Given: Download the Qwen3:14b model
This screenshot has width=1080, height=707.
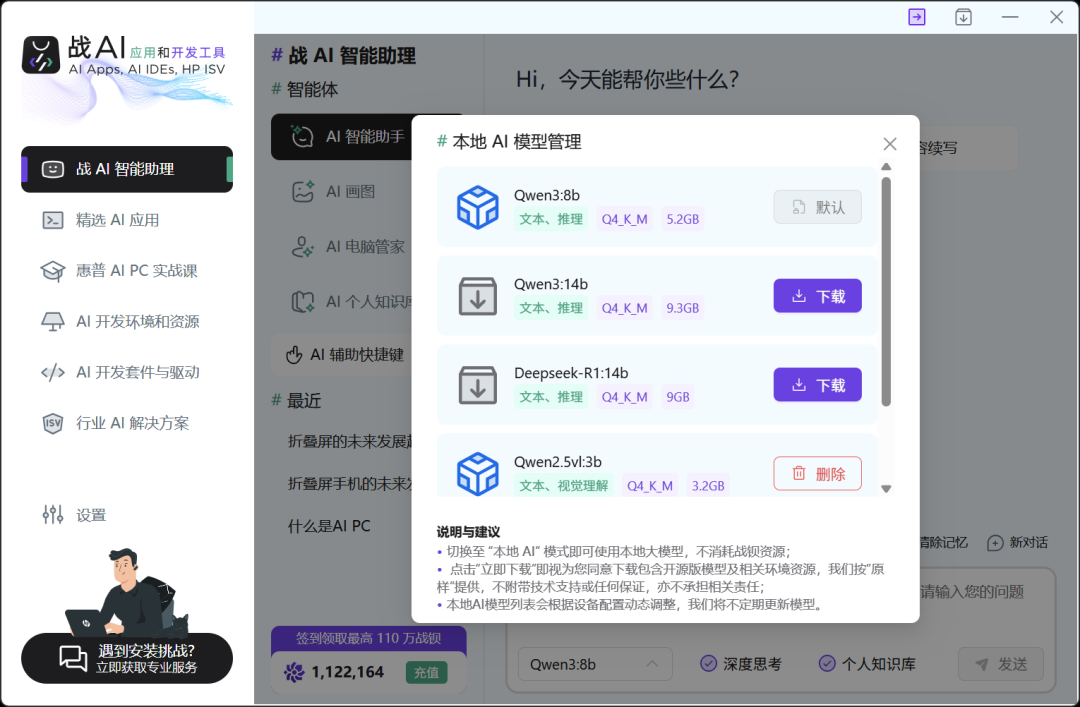Looking at the screenshot, I should pos(818,296).
